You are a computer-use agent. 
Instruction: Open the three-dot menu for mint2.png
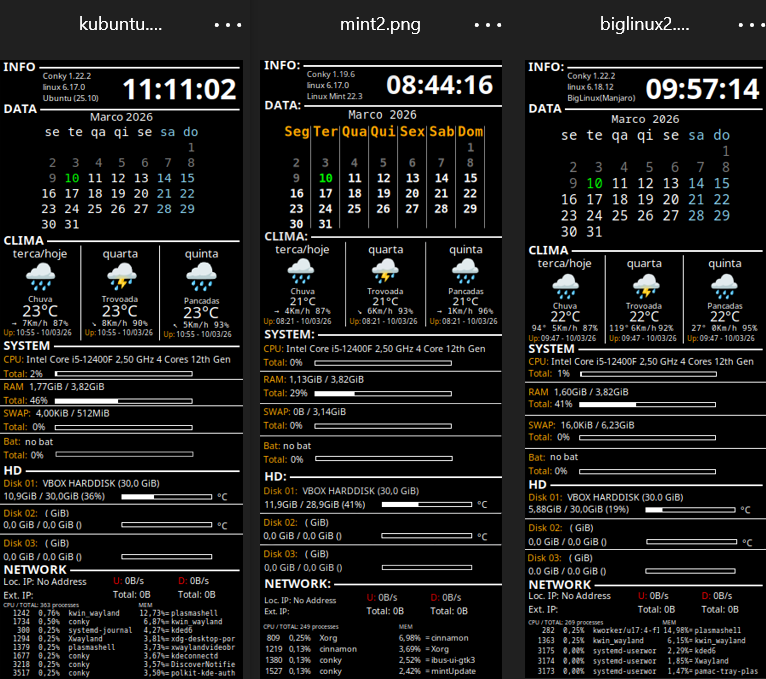pyautogui.click(x=487, y=25)
